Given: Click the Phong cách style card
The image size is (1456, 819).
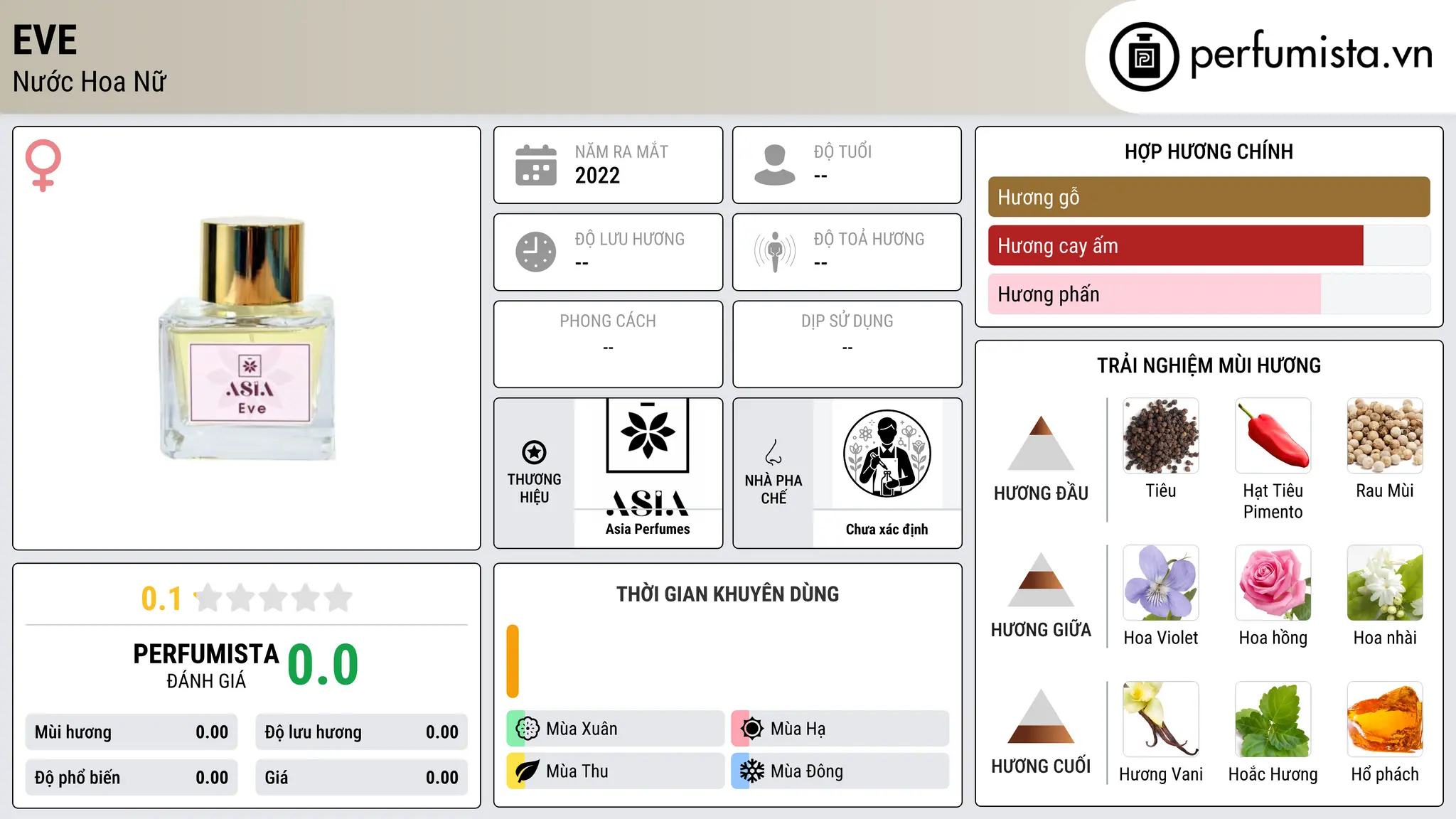Looking at the screenshot, I should tap(608, 344).
